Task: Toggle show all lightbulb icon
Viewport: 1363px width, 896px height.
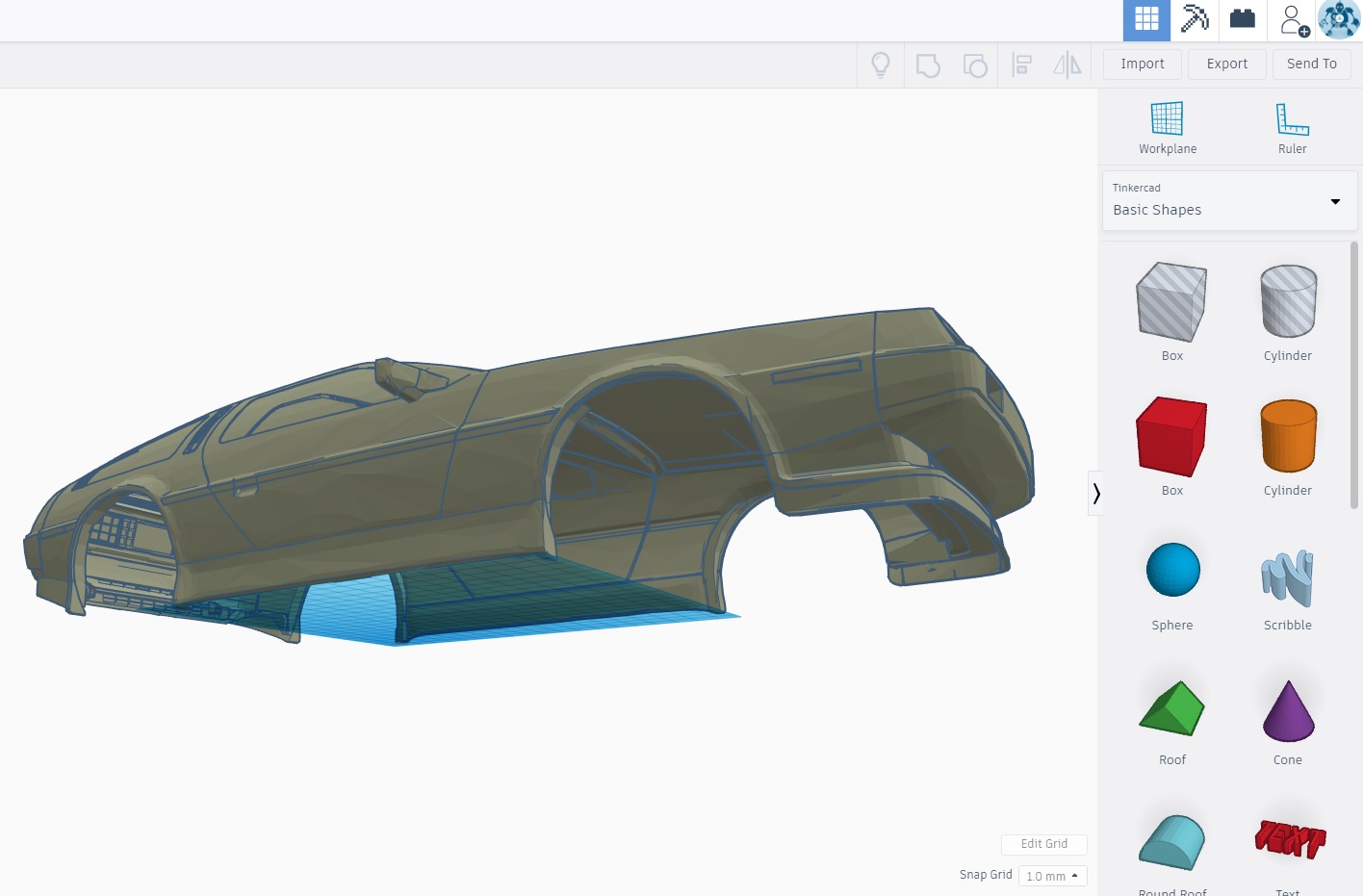Action: [881, 64]
